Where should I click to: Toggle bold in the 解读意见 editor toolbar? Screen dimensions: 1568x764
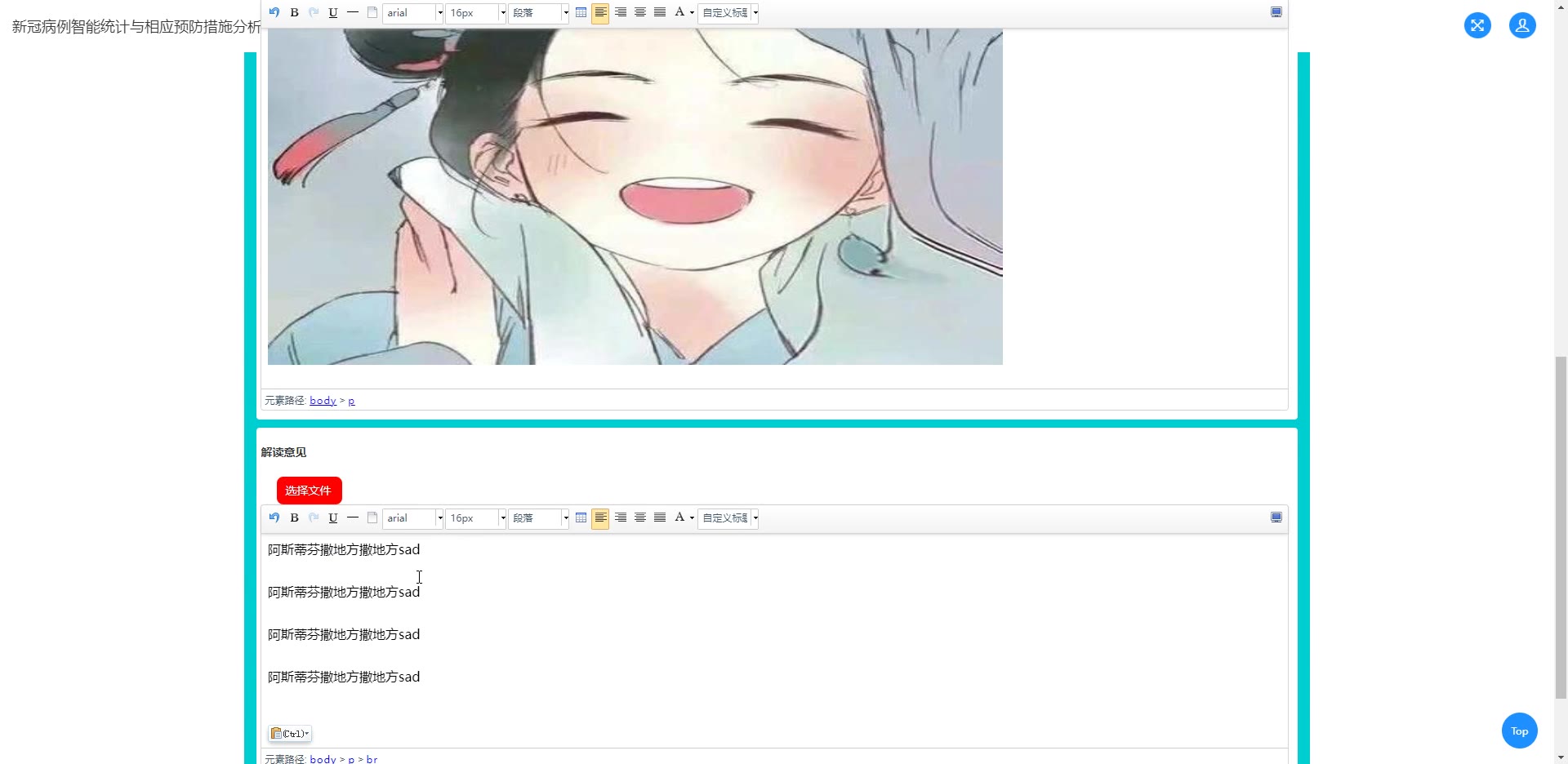coord(294,517)
